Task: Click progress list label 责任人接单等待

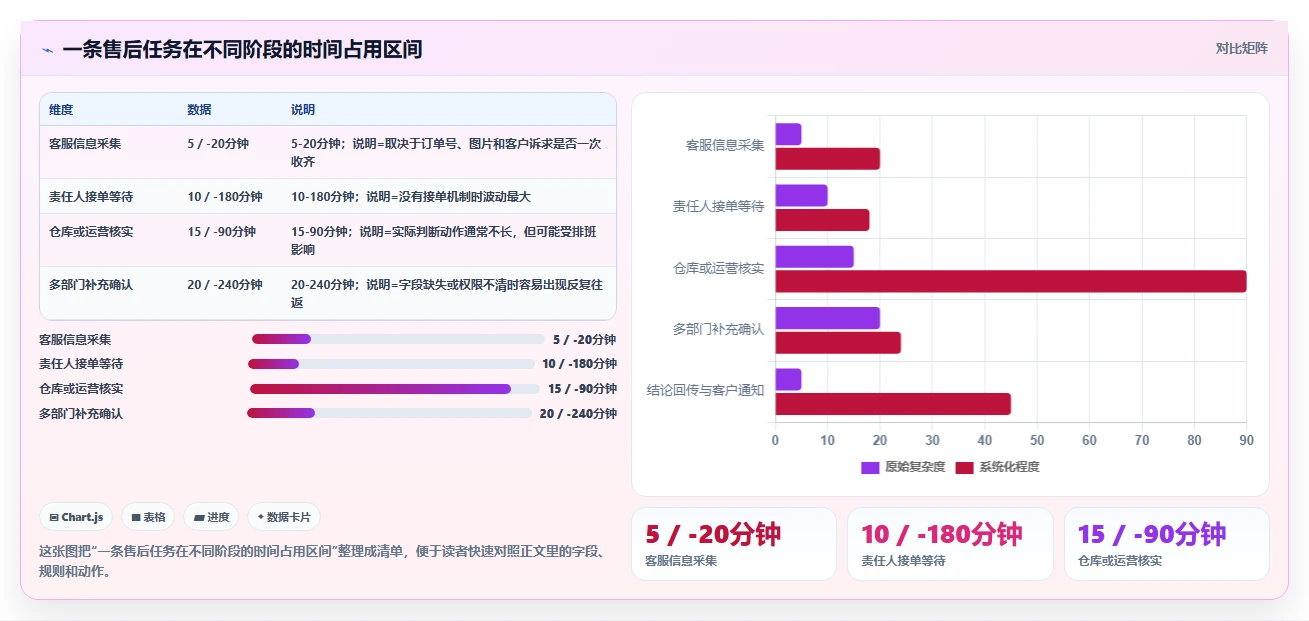Action: pos(81,364)
